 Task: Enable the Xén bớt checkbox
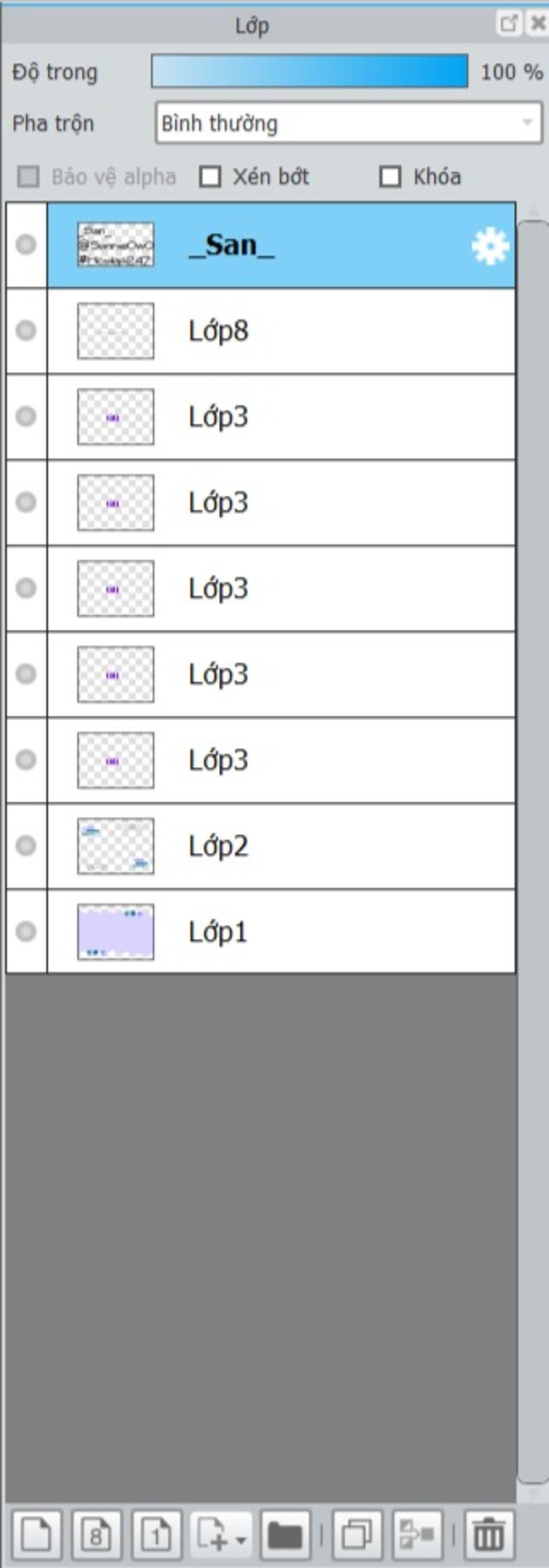pyautogui.click(x=210, y=177)
